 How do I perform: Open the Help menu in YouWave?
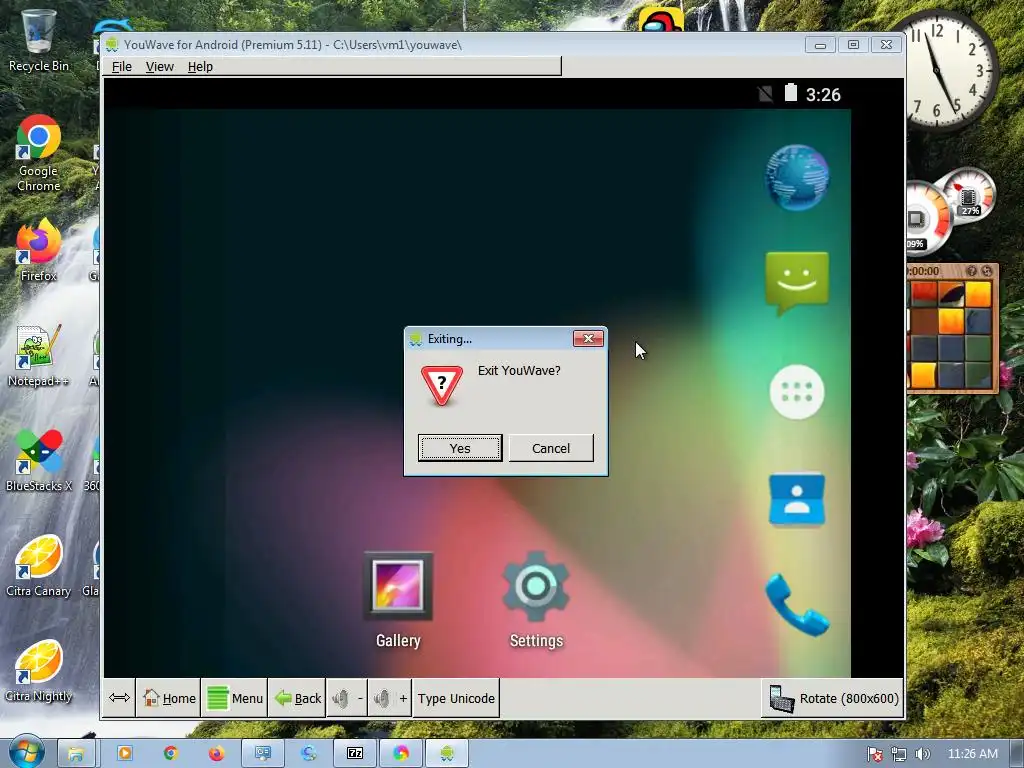click(200, 67)
